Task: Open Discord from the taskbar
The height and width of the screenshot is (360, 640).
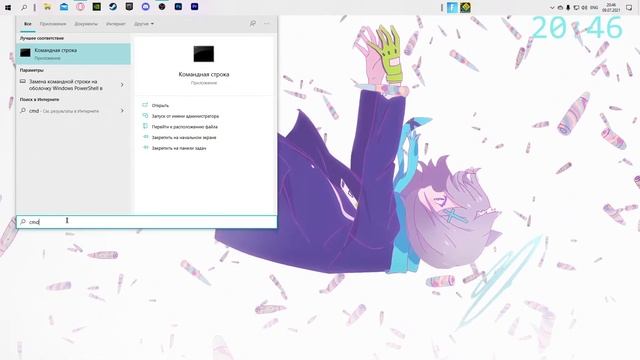Action: [x=146, y=7]
